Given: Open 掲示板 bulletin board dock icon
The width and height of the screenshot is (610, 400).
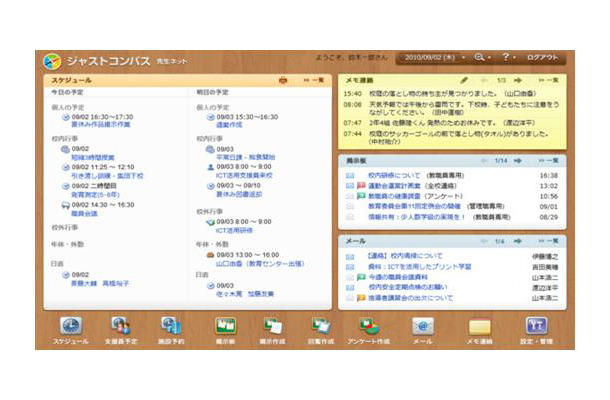Looking at the screenshot, I should coord(226,326).
